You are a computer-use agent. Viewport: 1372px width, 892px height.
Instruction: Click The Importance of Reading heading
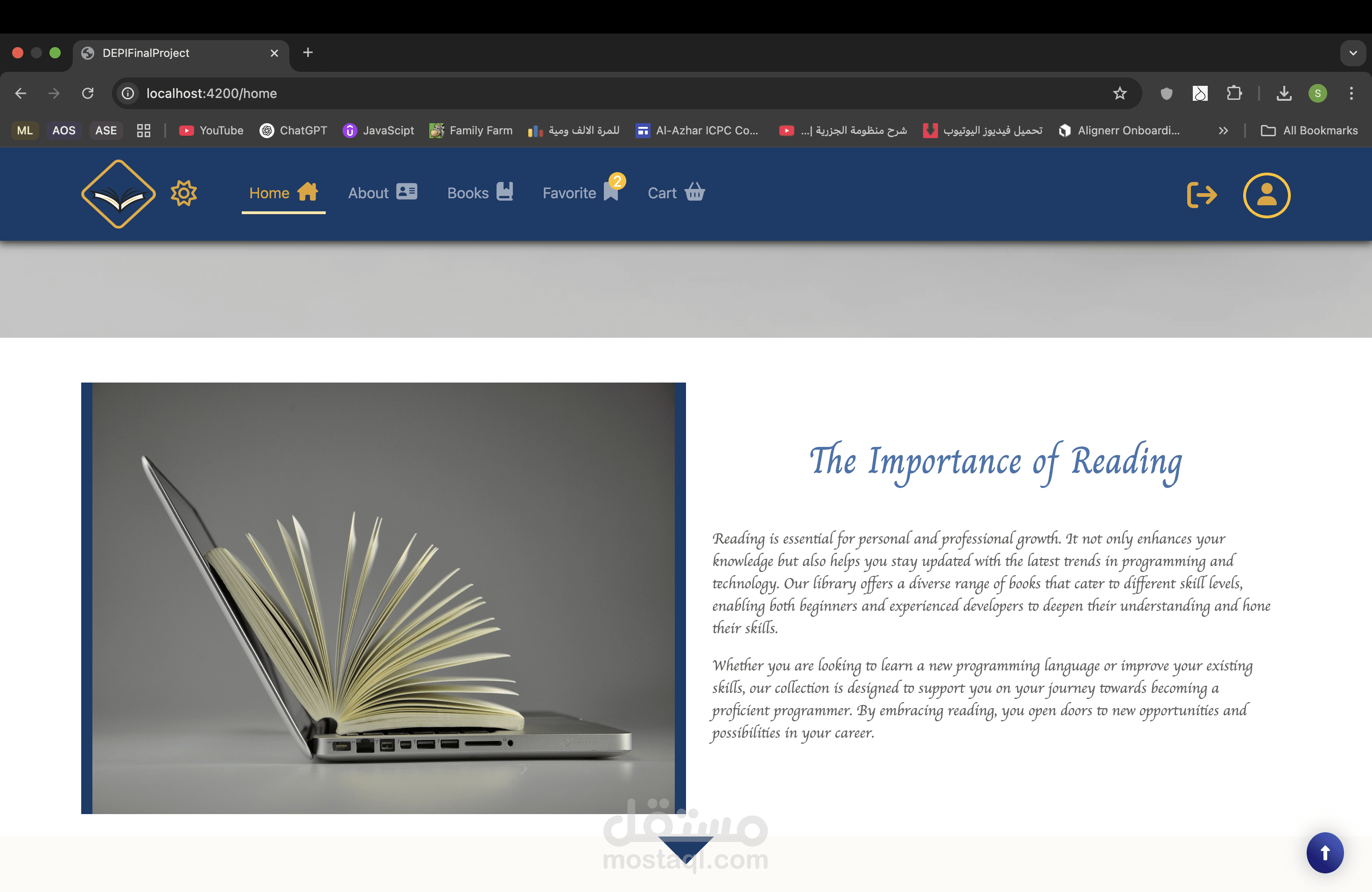(995, 463)
